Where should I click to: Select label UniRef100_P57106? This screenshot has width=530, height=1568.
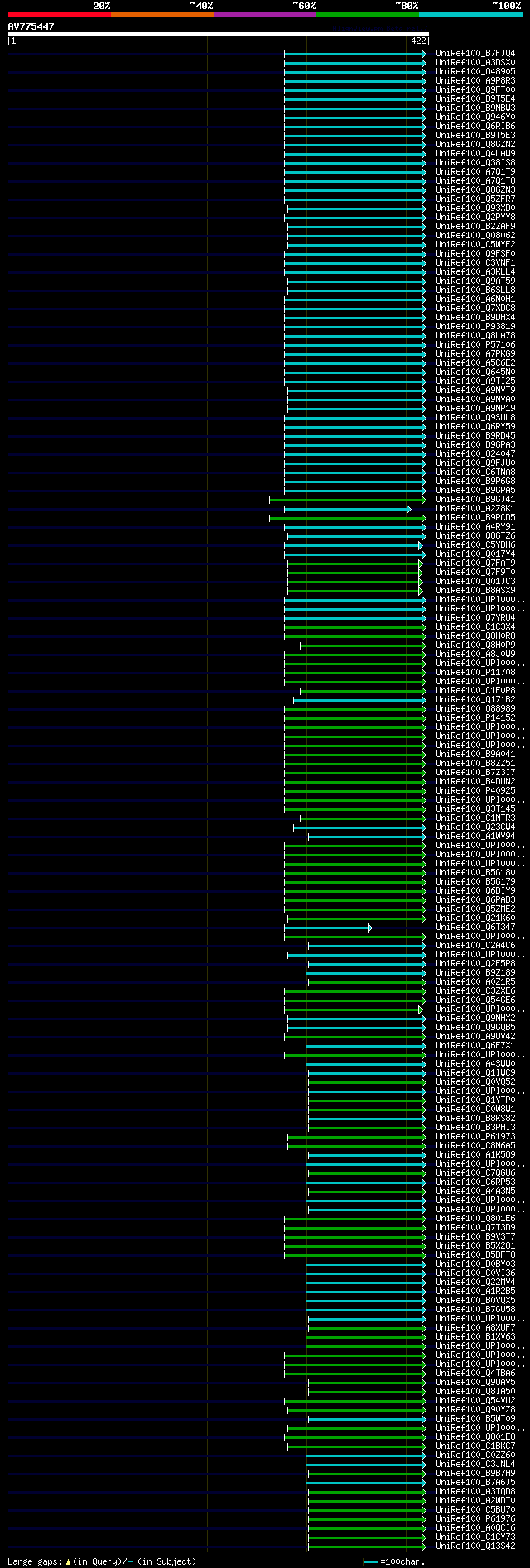[x=475, y=345]
